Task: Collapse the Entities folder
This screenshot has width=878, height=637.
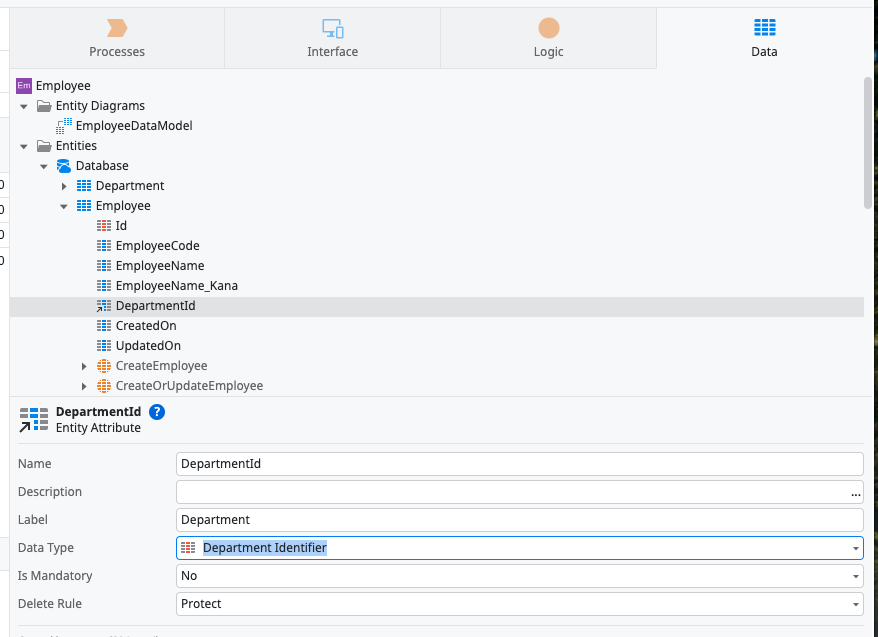Action: [x=24, y=146]
